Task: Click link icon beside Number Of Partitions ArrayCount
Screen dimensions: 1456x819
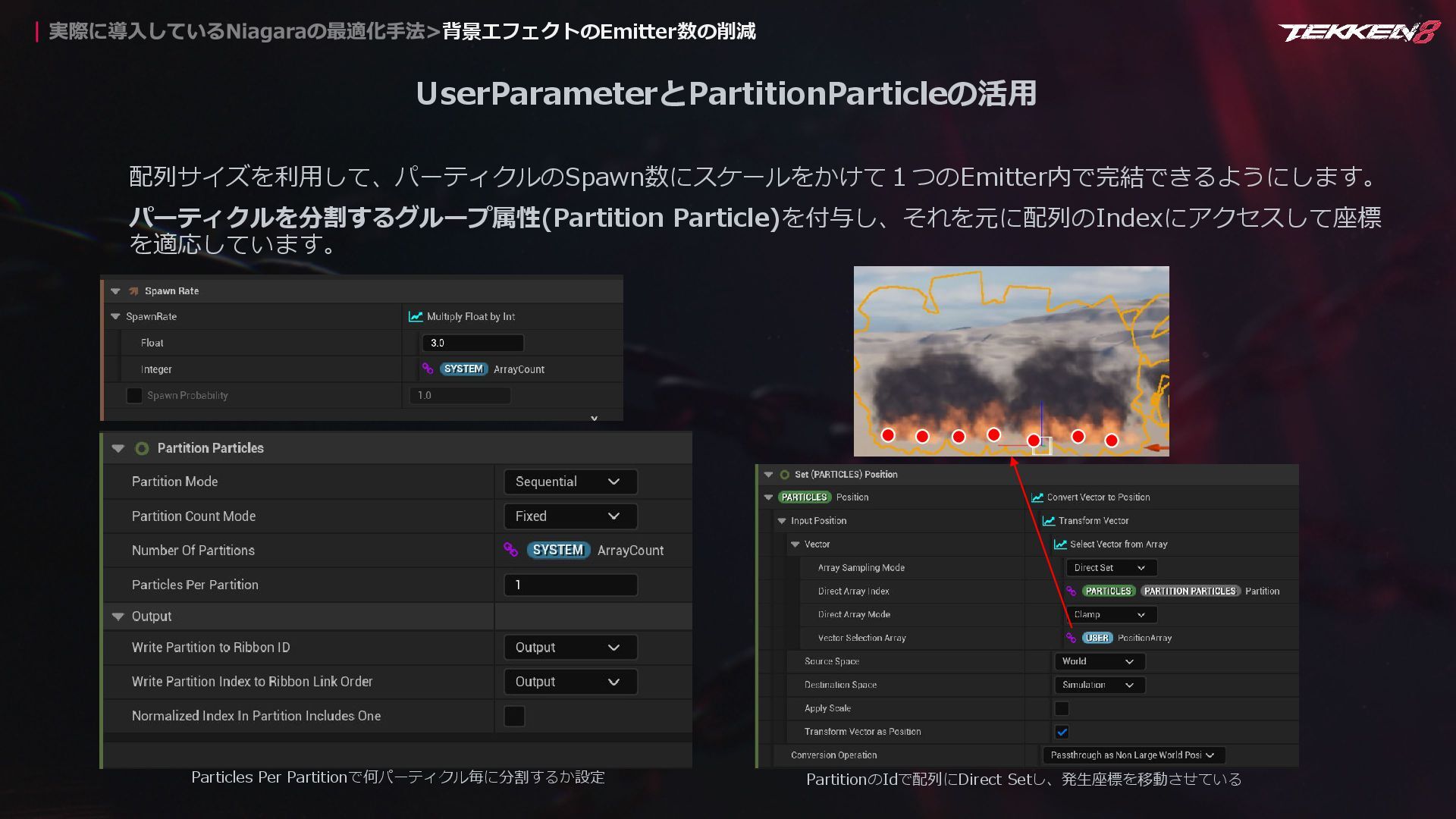Action: pos(510,550)
